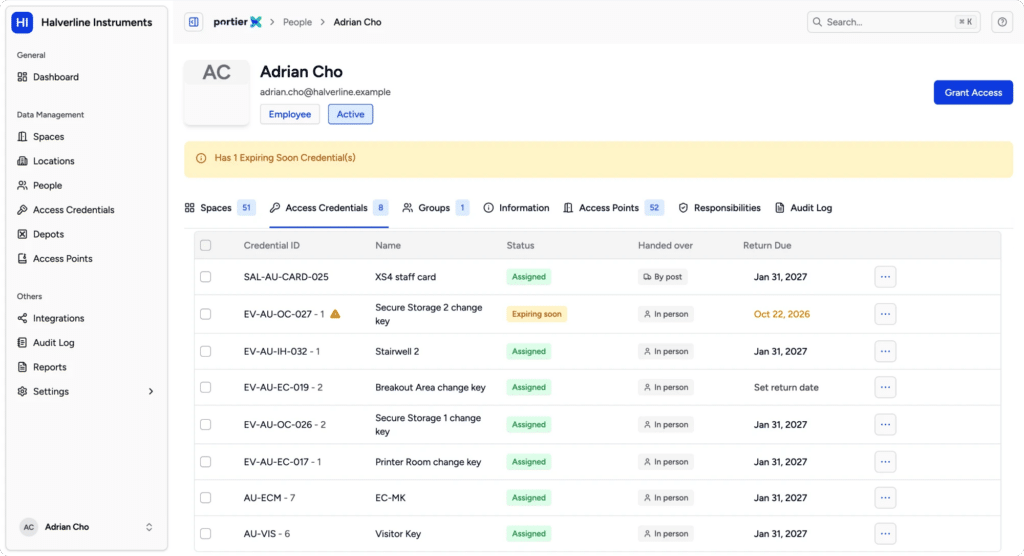Check the EV-AU-EC-017 row checkbox

point(206,462)
